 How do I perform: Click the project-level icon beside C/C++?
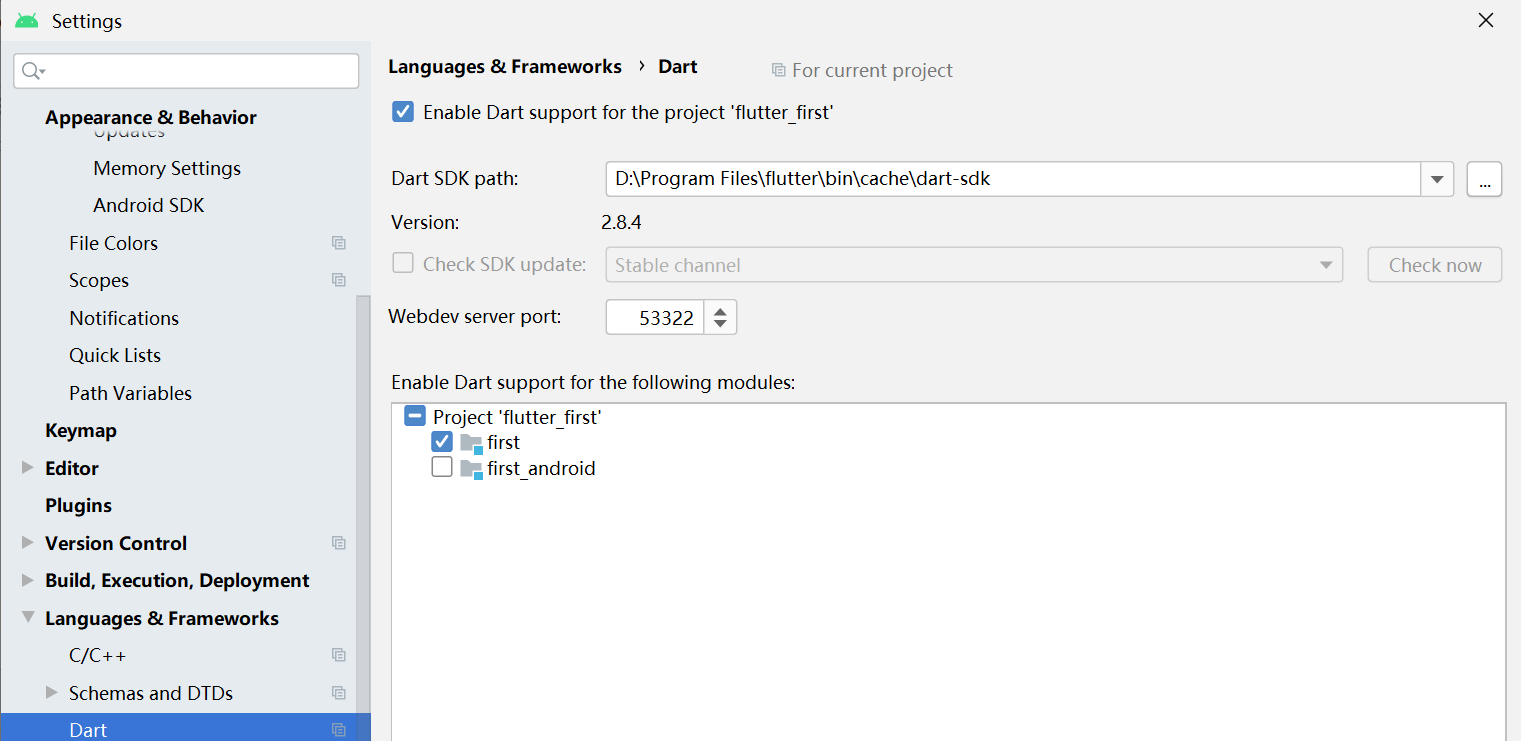pos(339,655)
